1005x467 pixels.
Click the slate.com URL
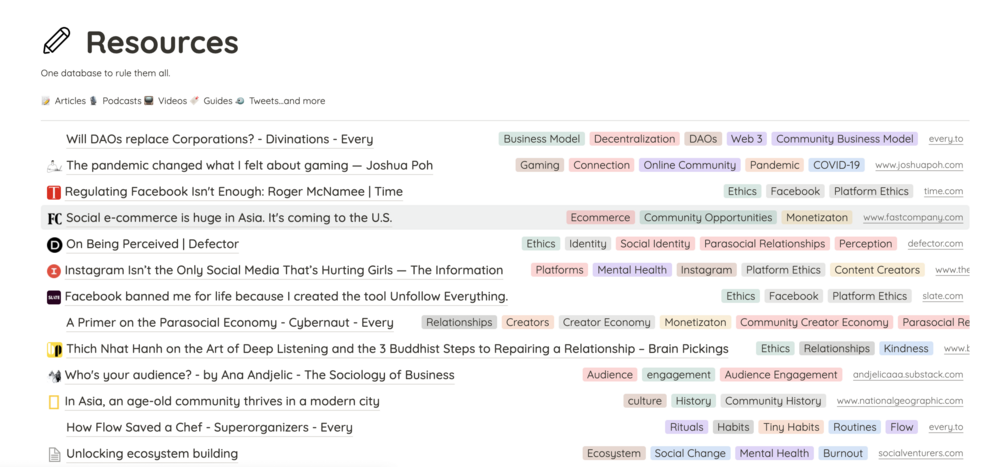click(943, 296)
